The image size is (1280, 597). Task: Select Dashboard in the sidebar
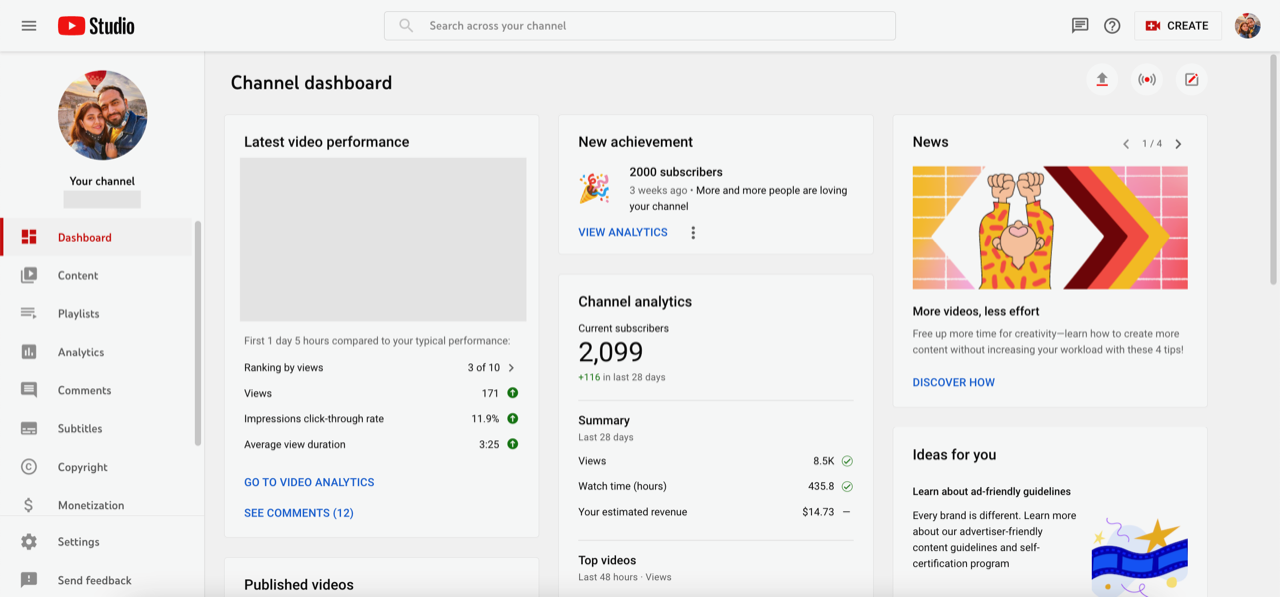click(96, 237)
